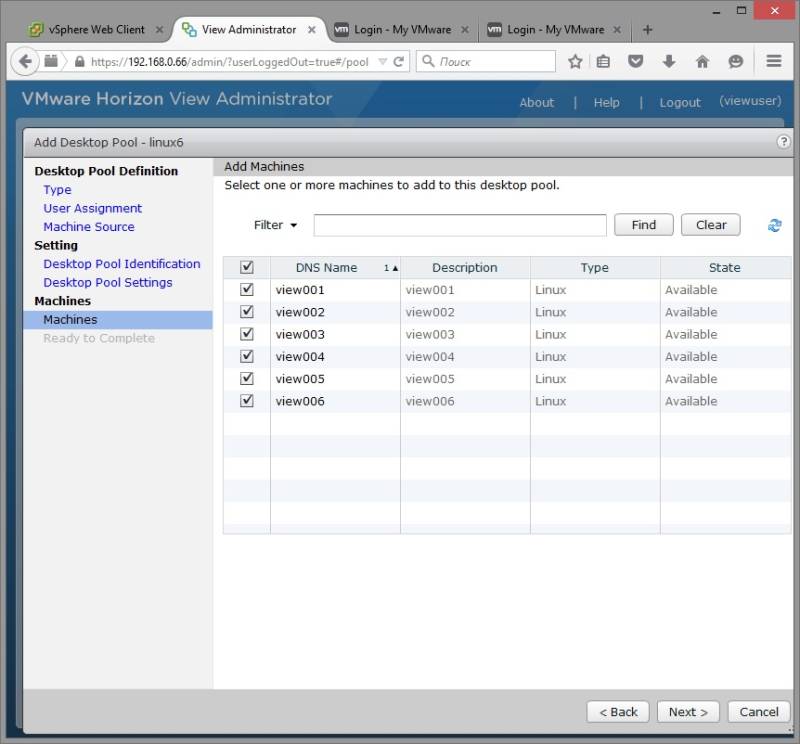Click the Logout link

(680, 103)
